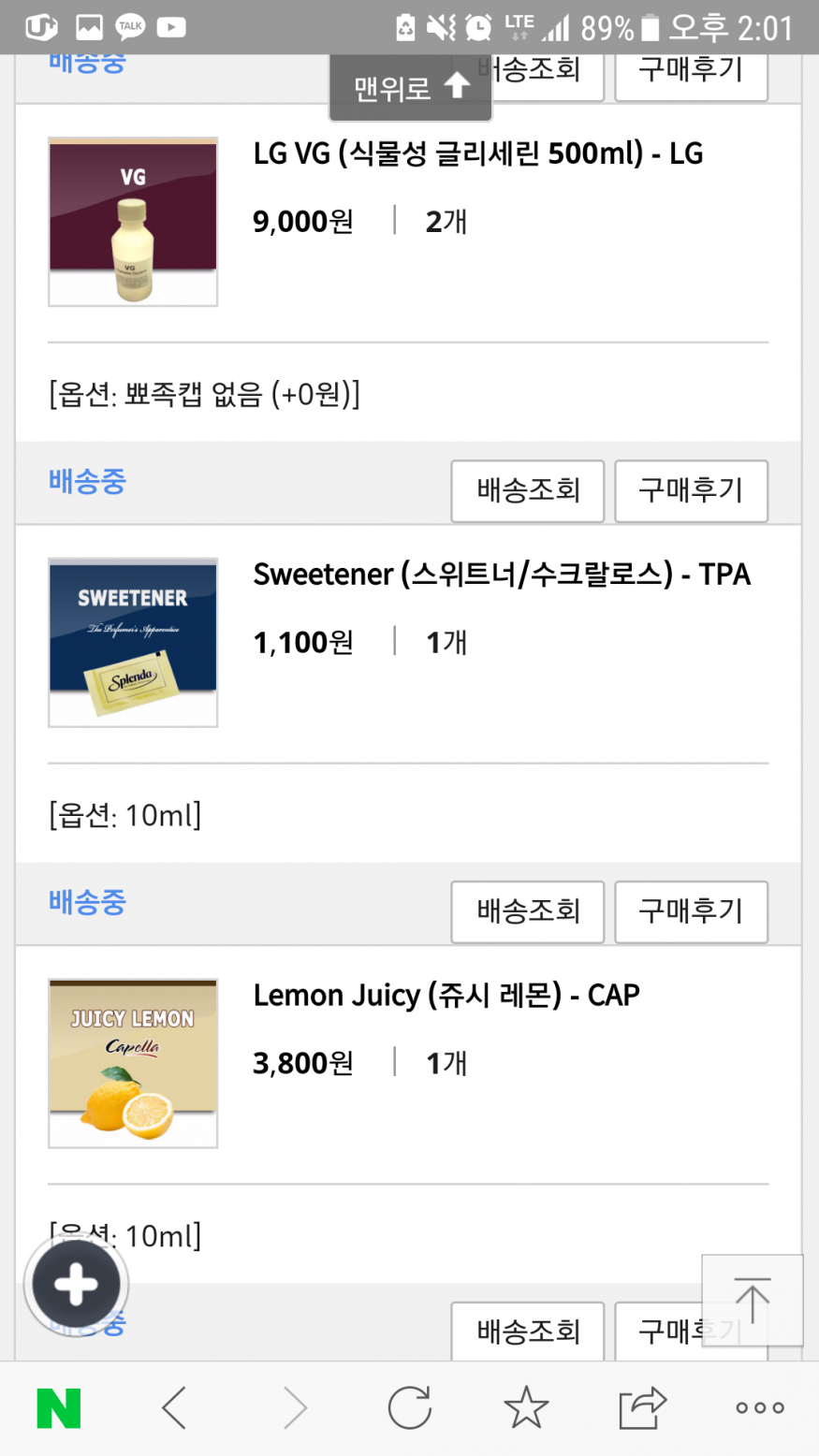The height and width of the screenshot is (1456, 819).
Task: Open the LG VG 식물성 글리세린 product title
Action: point(477,153)
